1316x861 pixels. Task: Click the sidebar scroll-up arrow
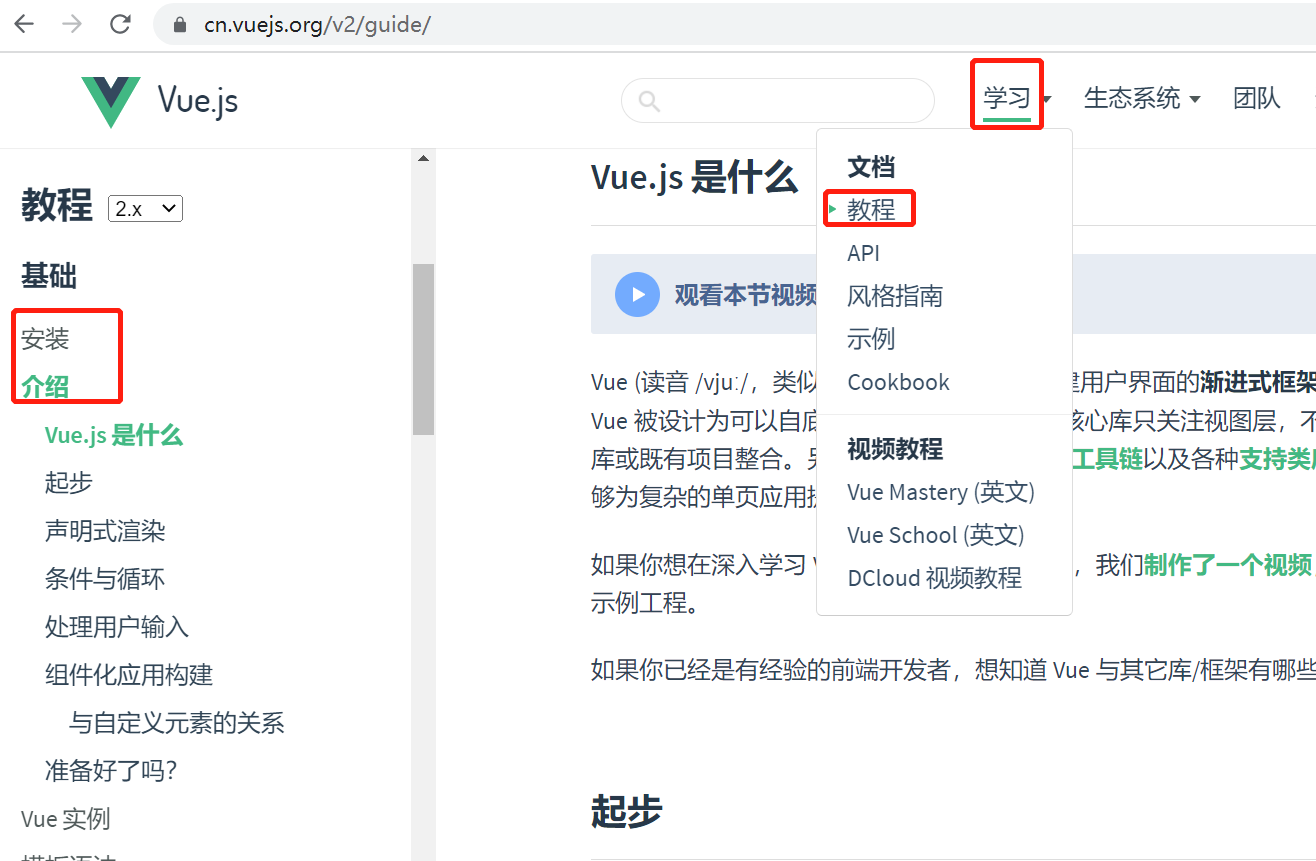coord(423,158)
